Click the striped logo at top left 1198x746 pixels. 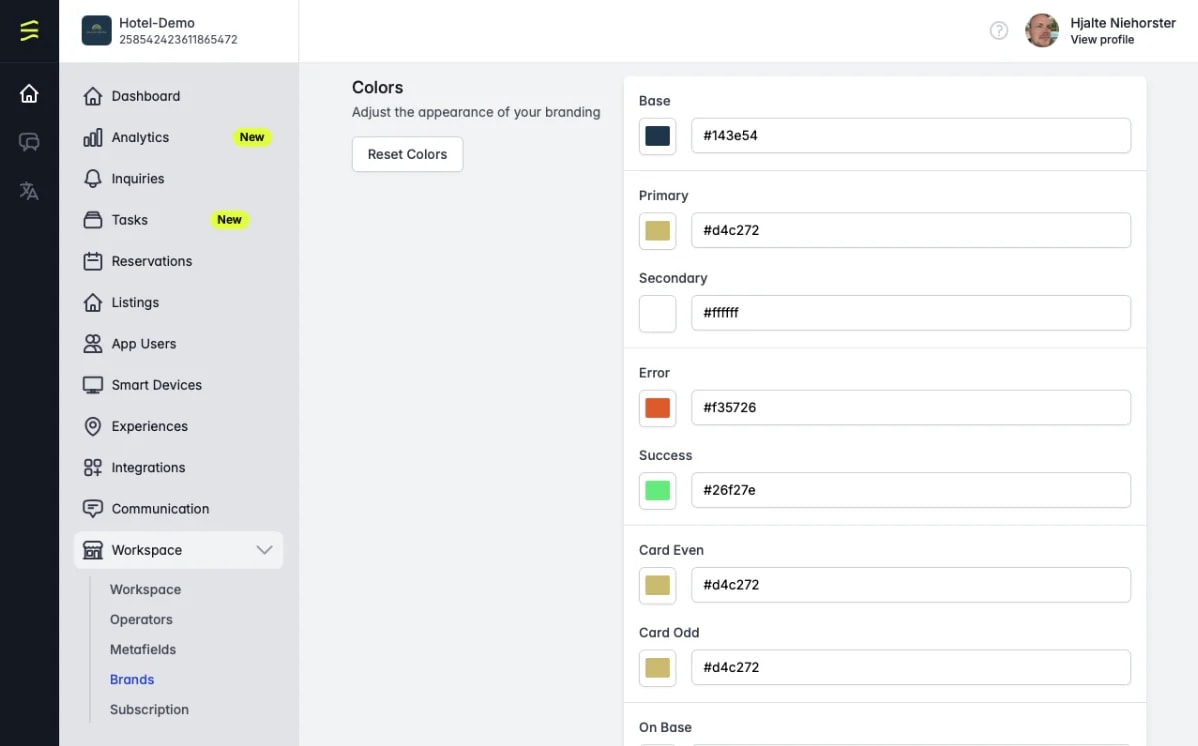coord(29,31)
